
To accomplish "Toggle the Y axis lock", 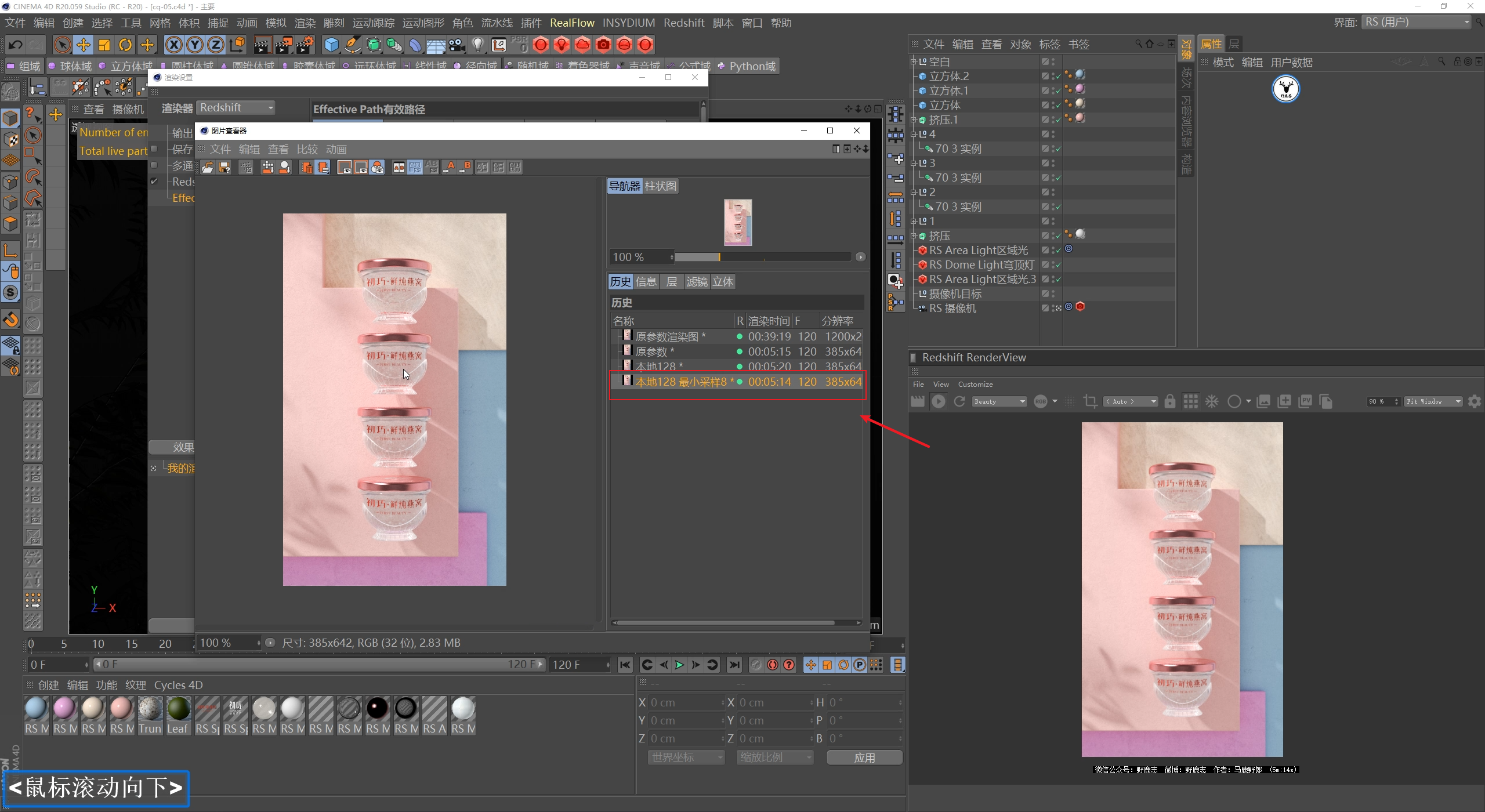I will click(195, 45).
